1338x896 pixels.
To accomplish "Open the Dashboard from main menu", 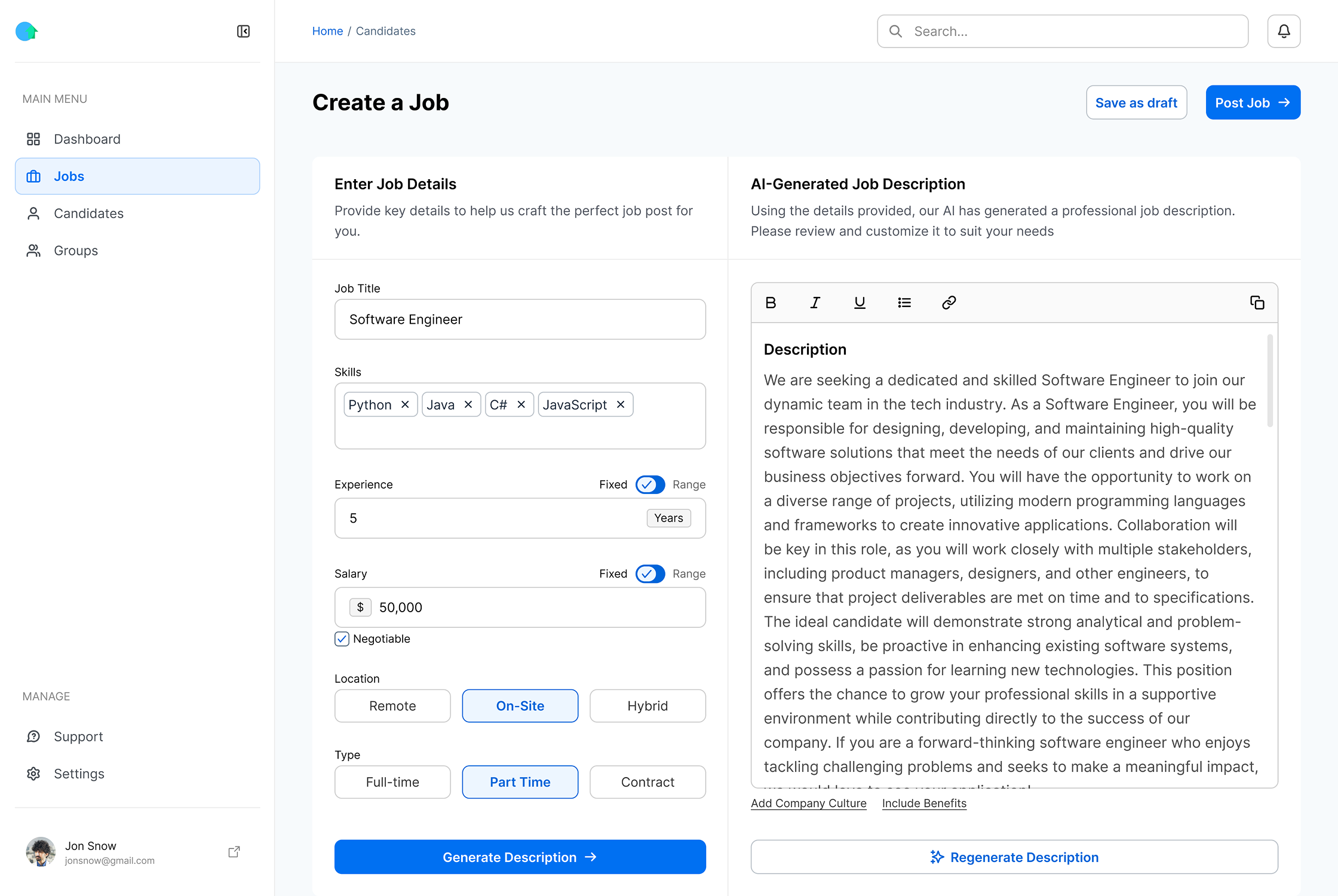I will click(x=87, y=139).
